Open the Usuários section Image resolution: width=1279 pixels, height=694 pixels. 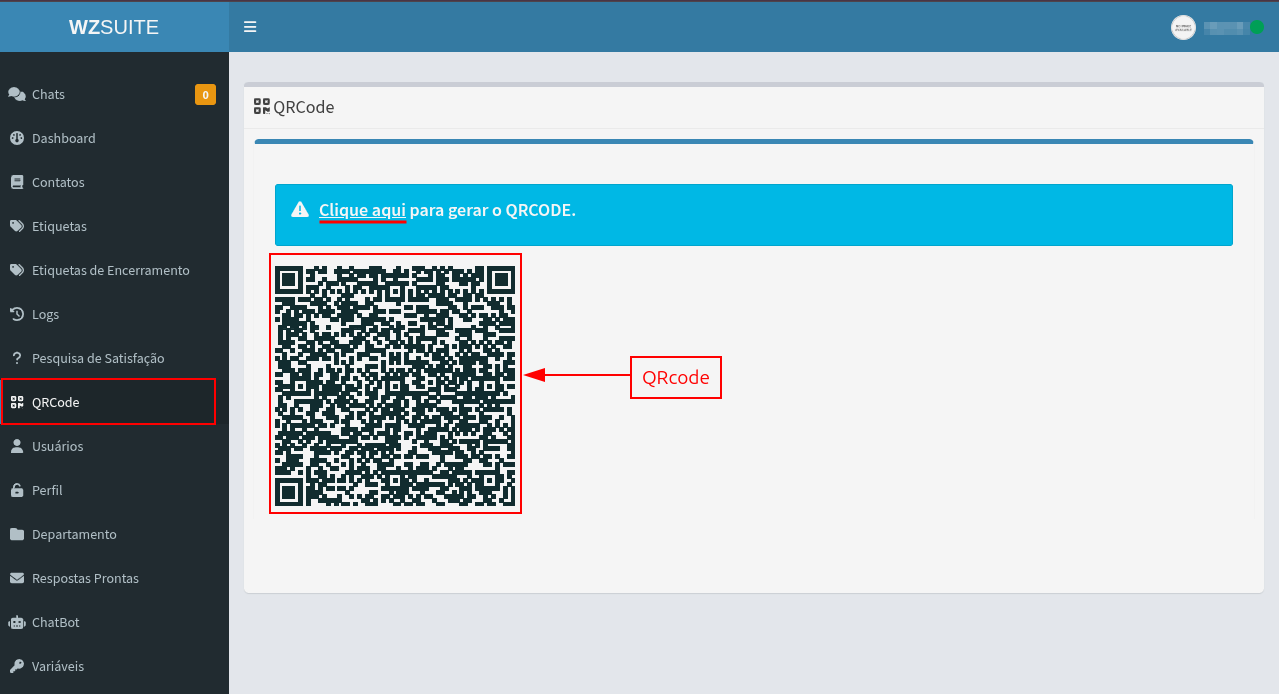click(114, 446)
